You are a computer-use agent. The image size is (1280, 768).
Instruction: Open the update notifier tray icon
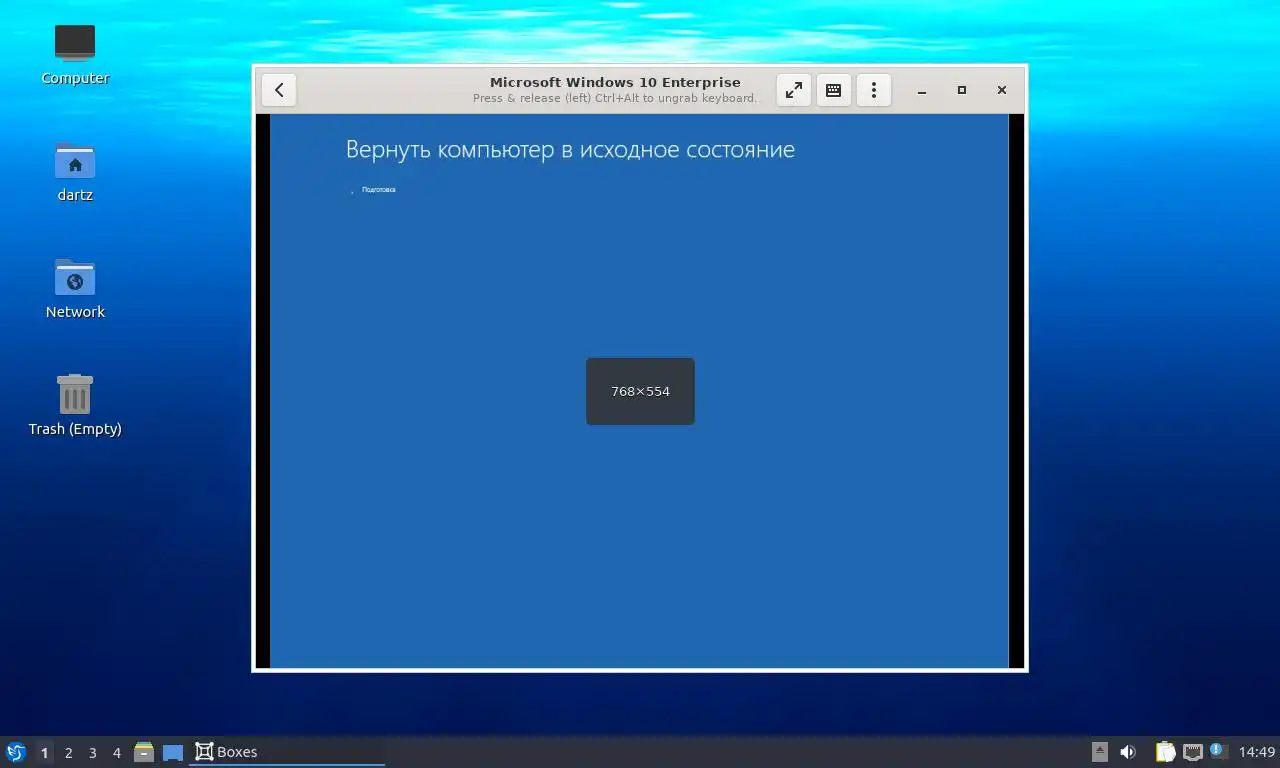pyautogui.click(x=1218, y=751)
